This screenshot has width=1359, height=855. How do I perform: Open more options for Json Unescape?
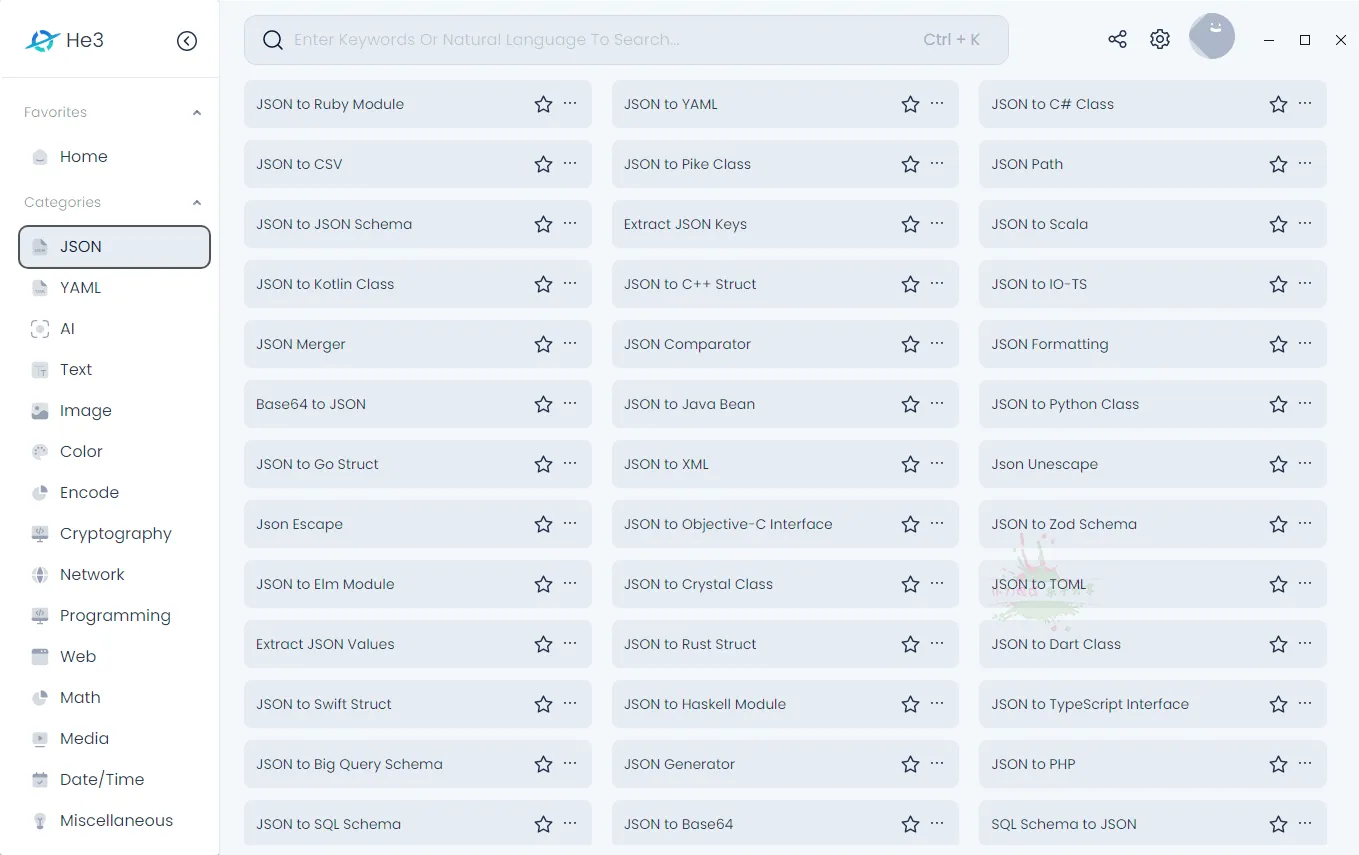tap(1305, 463)
